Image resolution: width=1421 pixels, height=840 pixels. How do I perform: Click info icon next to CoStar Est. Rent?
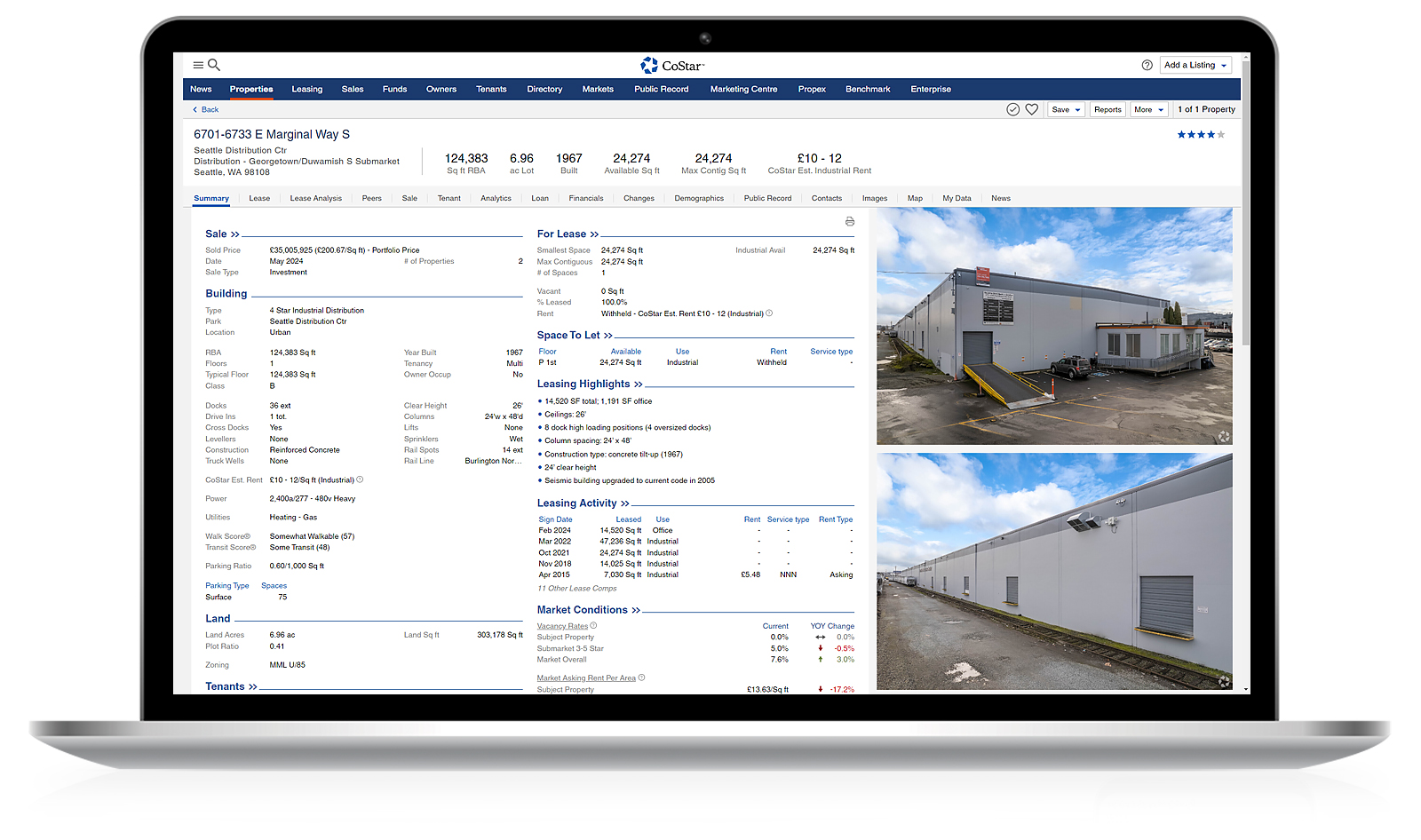(360, 479)
